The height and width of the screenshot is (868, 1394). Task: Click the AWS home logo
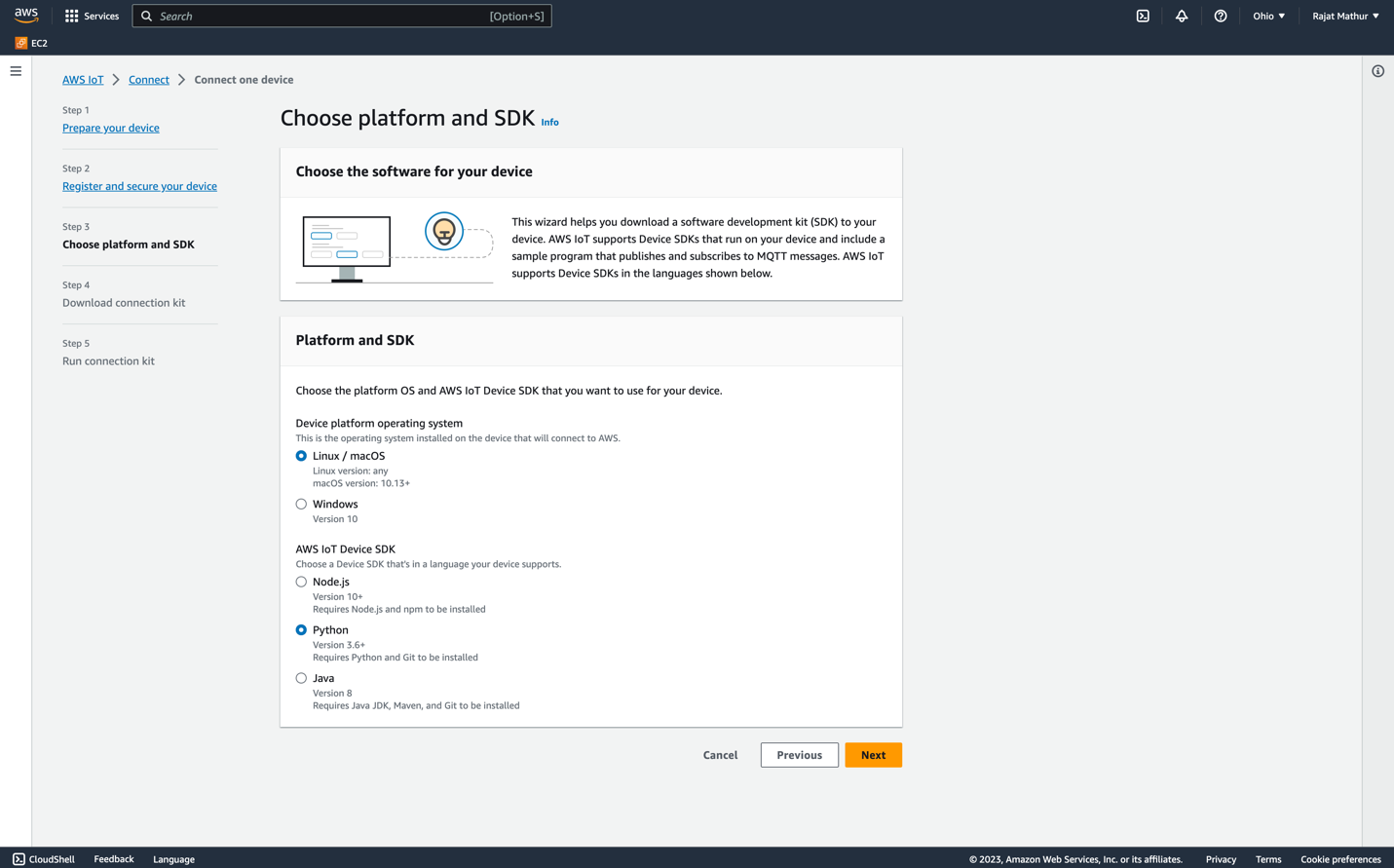25,15
